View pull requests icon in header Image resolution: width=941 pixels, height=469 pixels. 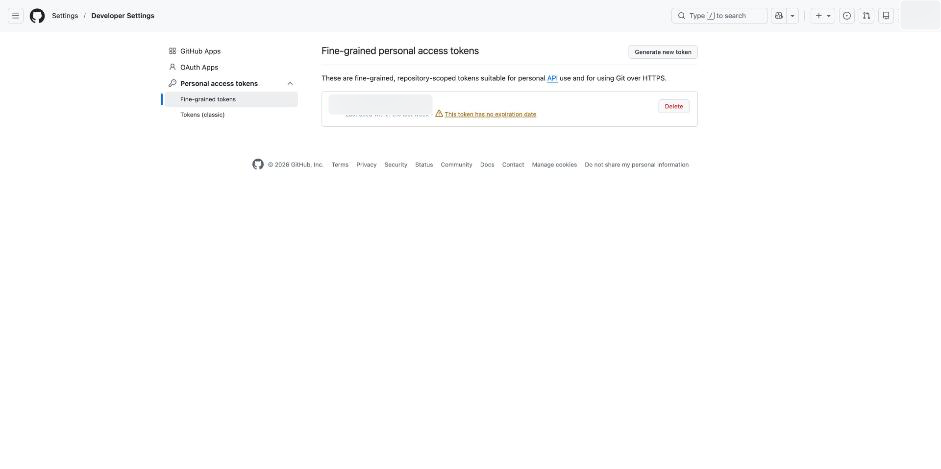pyautogui.click(x=866, y=16)
